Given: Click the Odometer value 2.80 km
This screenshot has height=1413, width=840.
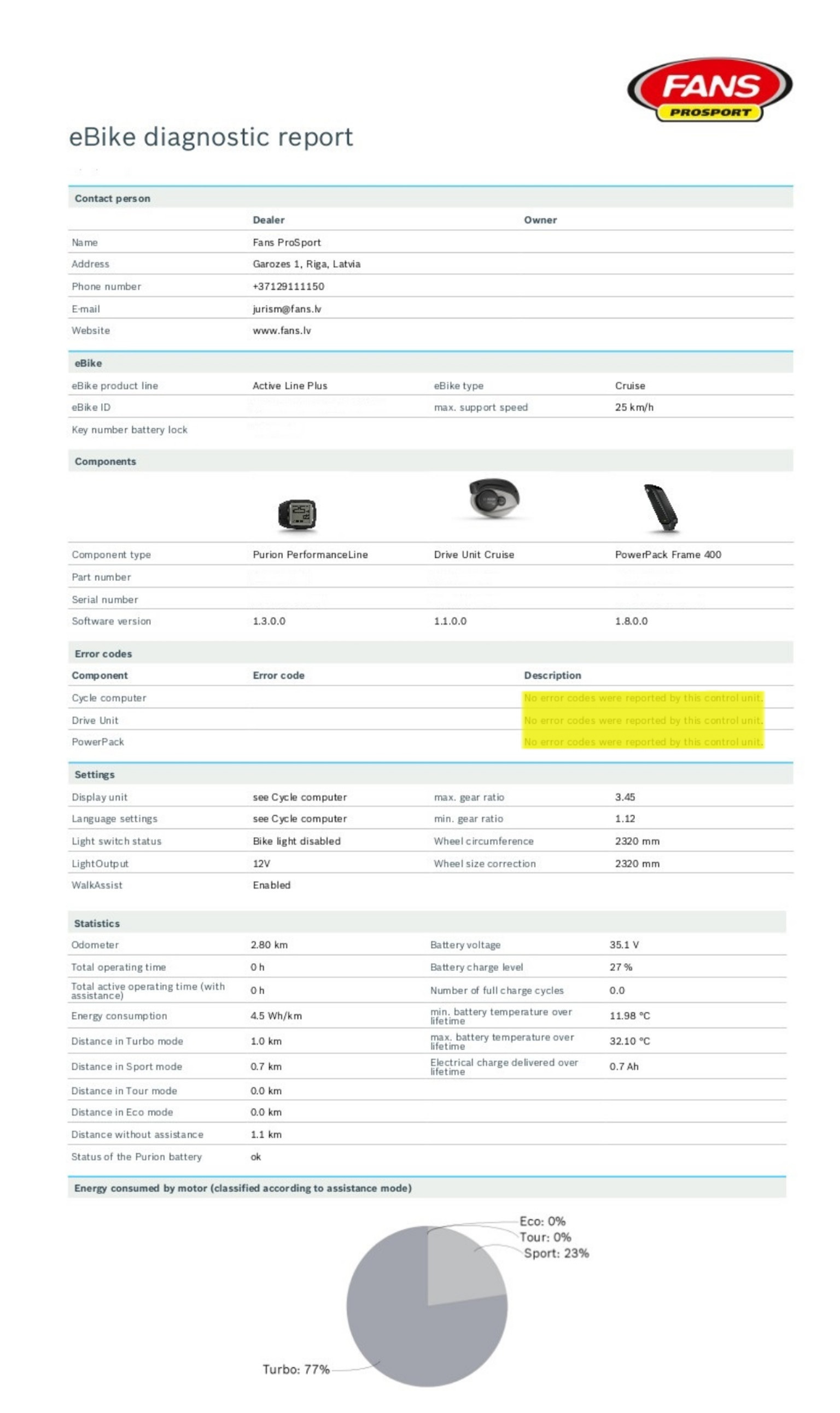Looking at the screenshot, I should (269, 945).
